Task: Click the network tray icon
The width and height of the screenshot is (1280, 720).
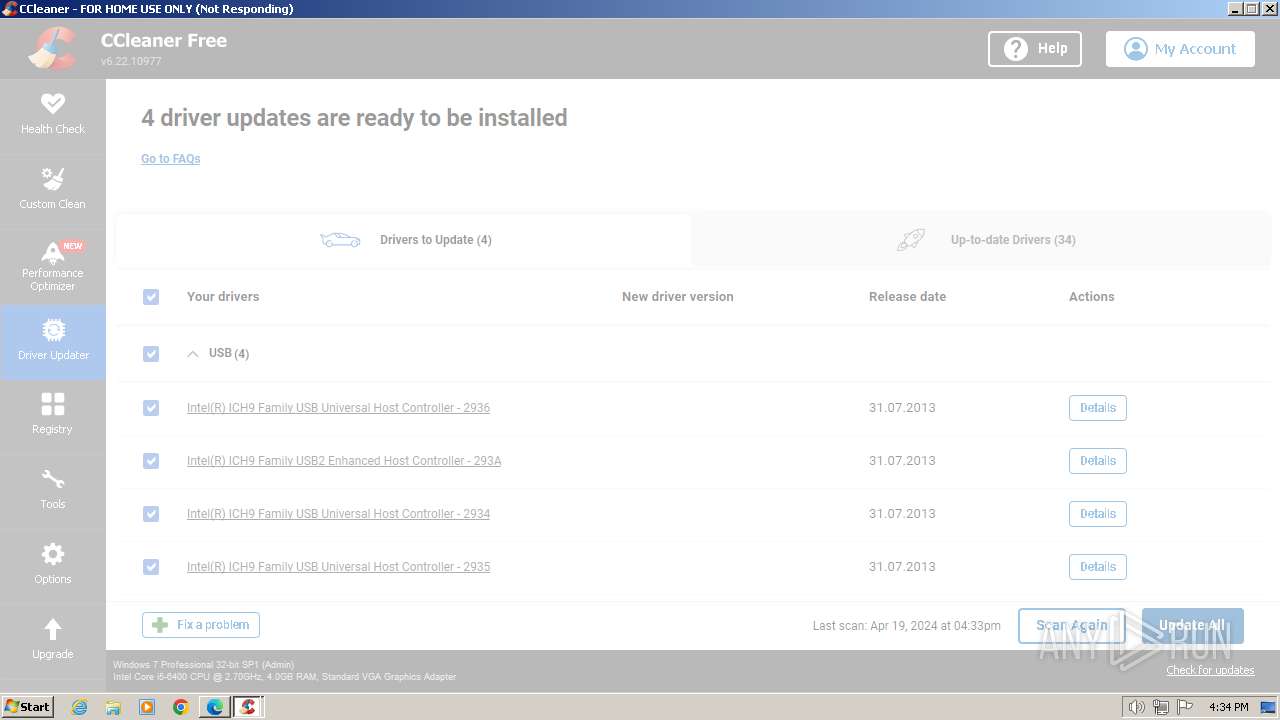Action: pos(1160,707)
